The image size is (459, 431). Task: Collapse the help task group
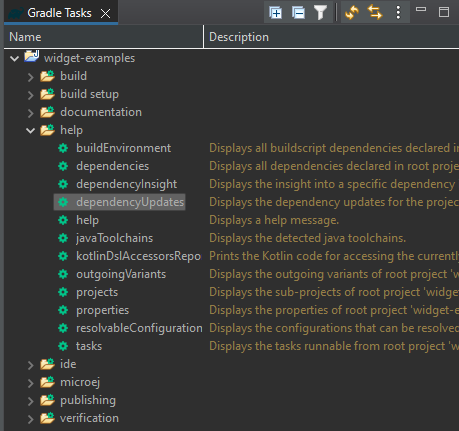tap(30, 131)
